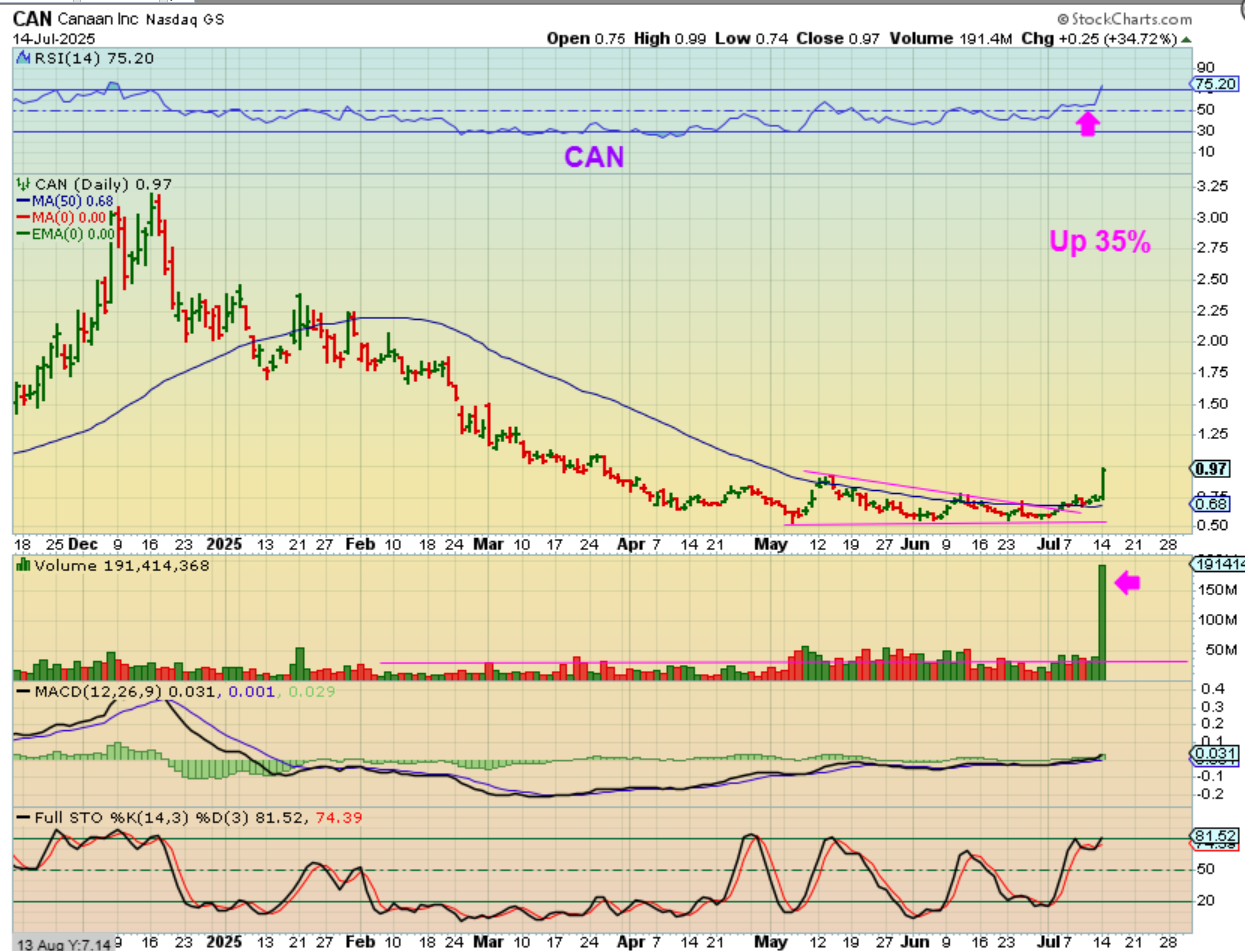
Task: Click the tall green volume bar for 14 July
Action: [1103, 623]
